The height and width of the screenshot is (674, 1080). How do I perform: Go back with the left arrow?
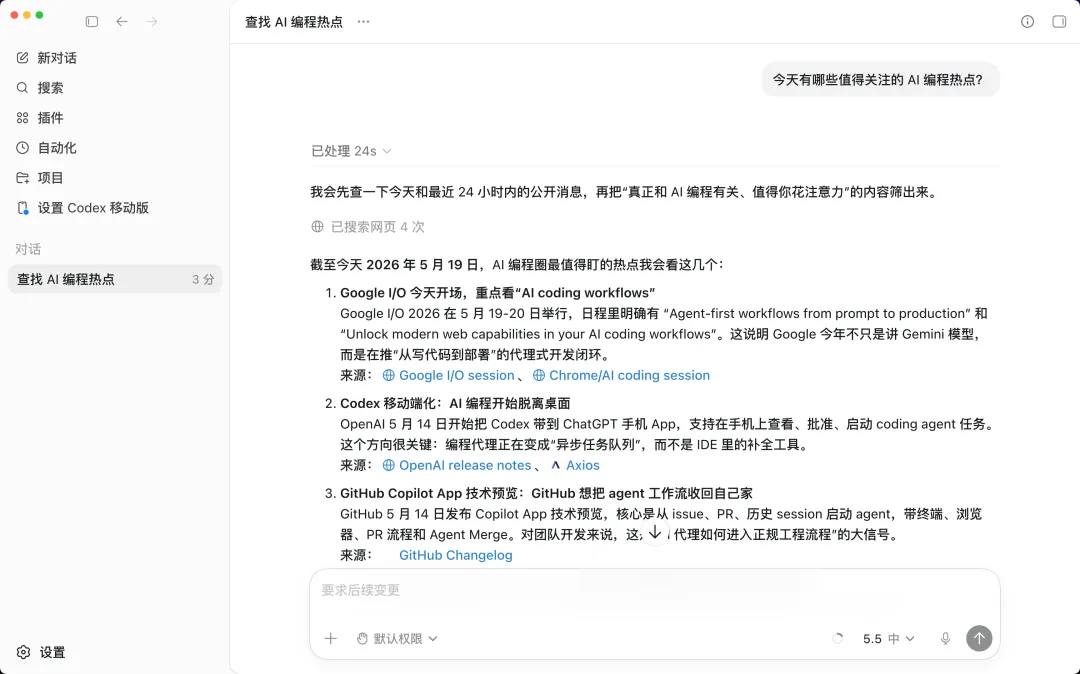(x=122, y=21)
